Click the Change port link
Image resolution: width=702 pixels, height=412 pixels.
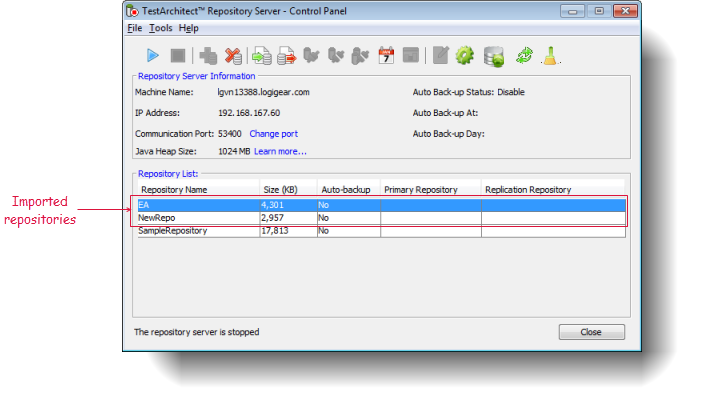tap(274, 134)
